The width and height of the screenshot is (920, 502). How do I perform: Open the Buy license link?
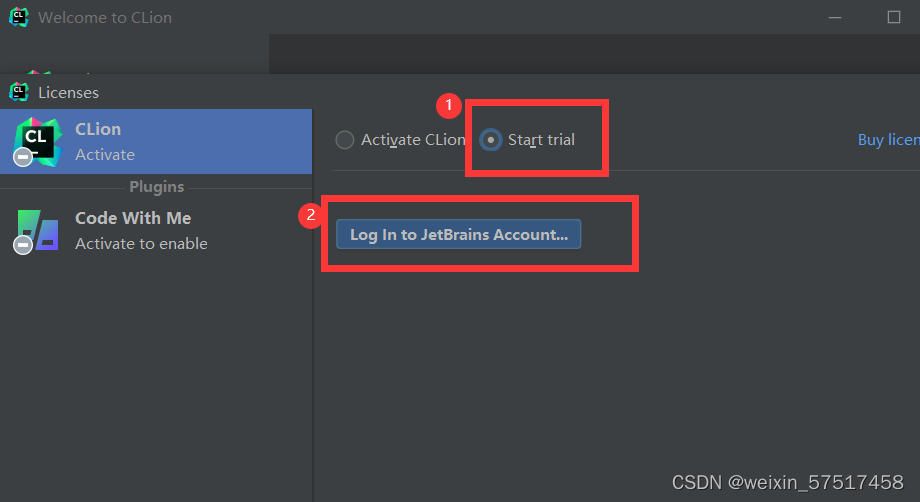click(x=888, y=140)
